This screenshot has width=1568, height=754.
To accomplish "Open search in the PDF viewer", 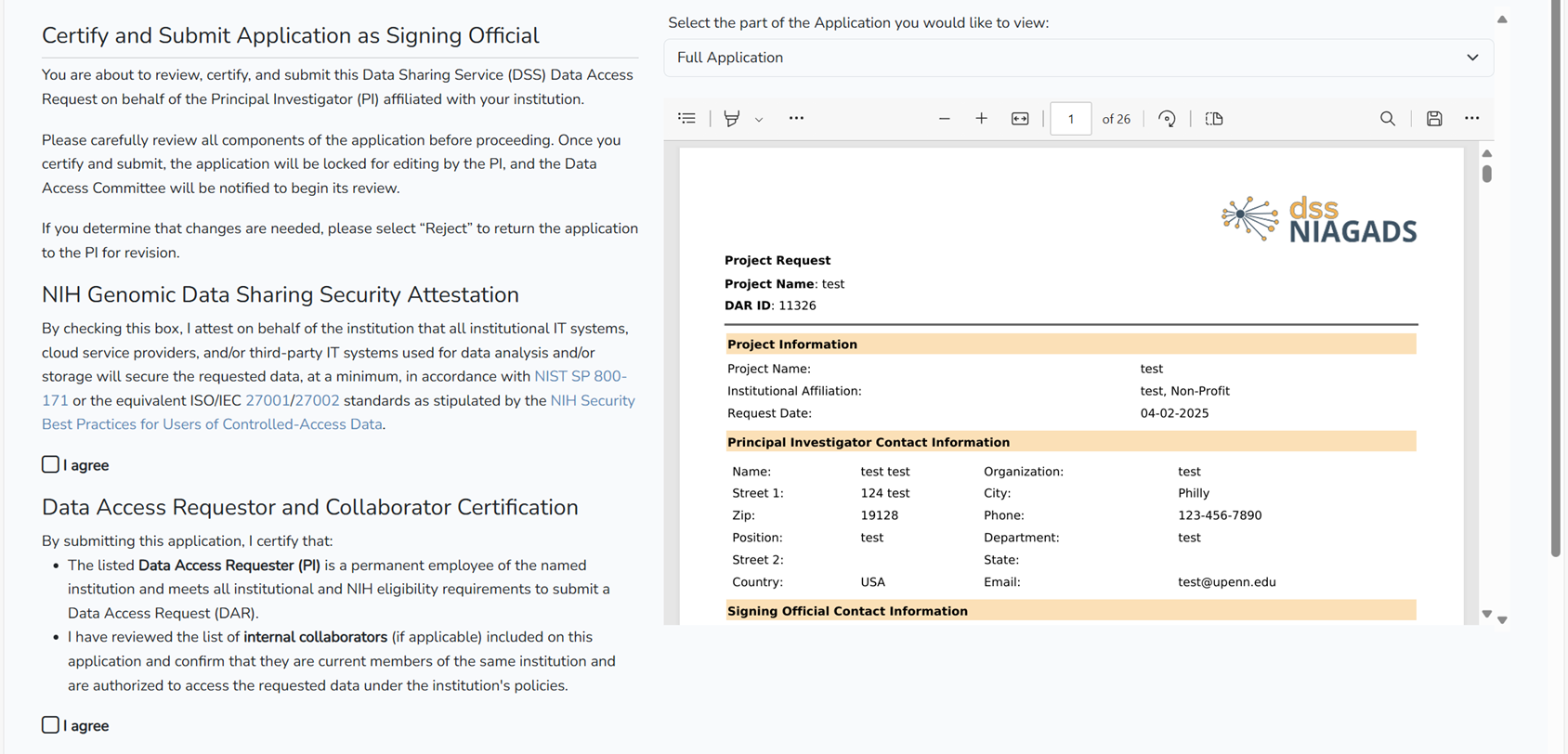I will [x=1387, y=119].
